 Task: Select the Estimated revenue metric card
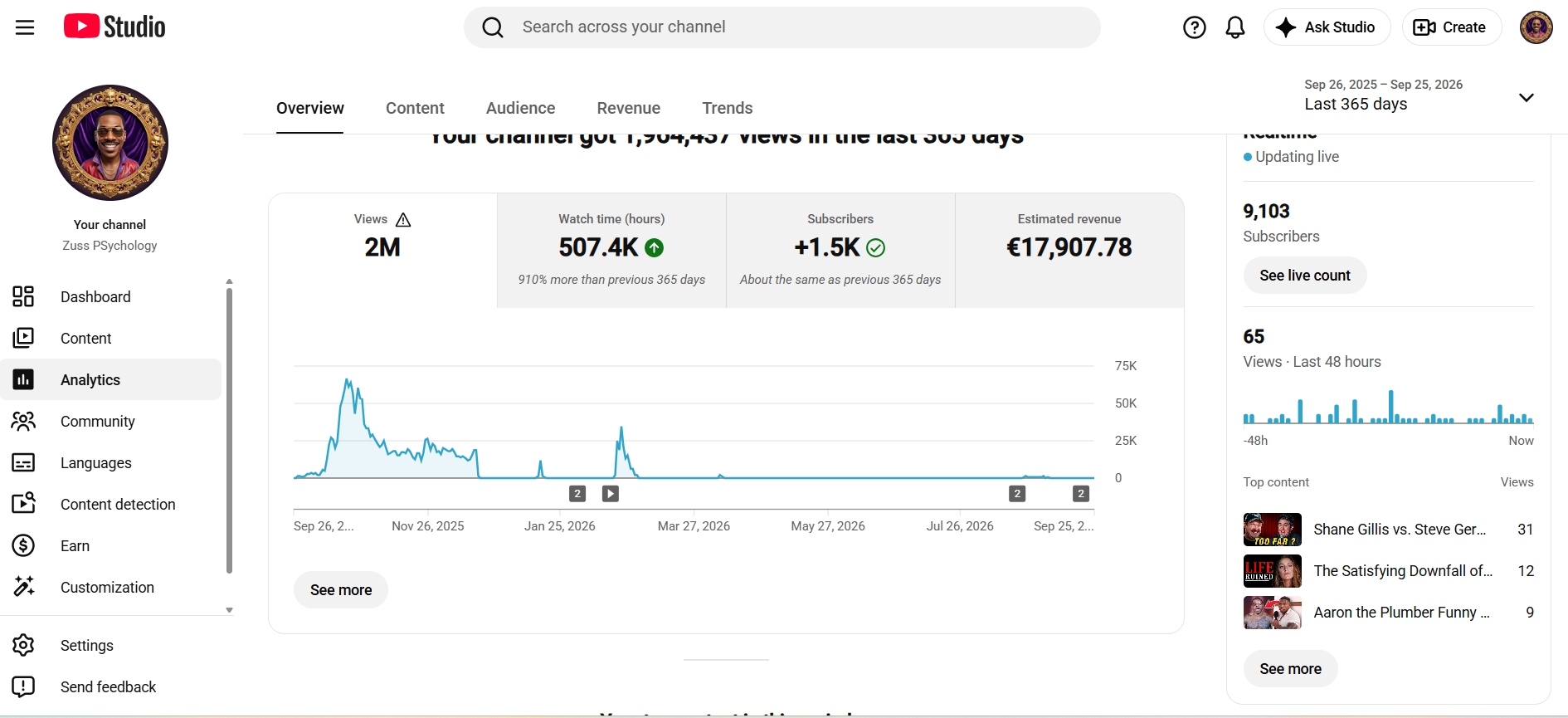pos(1069,251)
